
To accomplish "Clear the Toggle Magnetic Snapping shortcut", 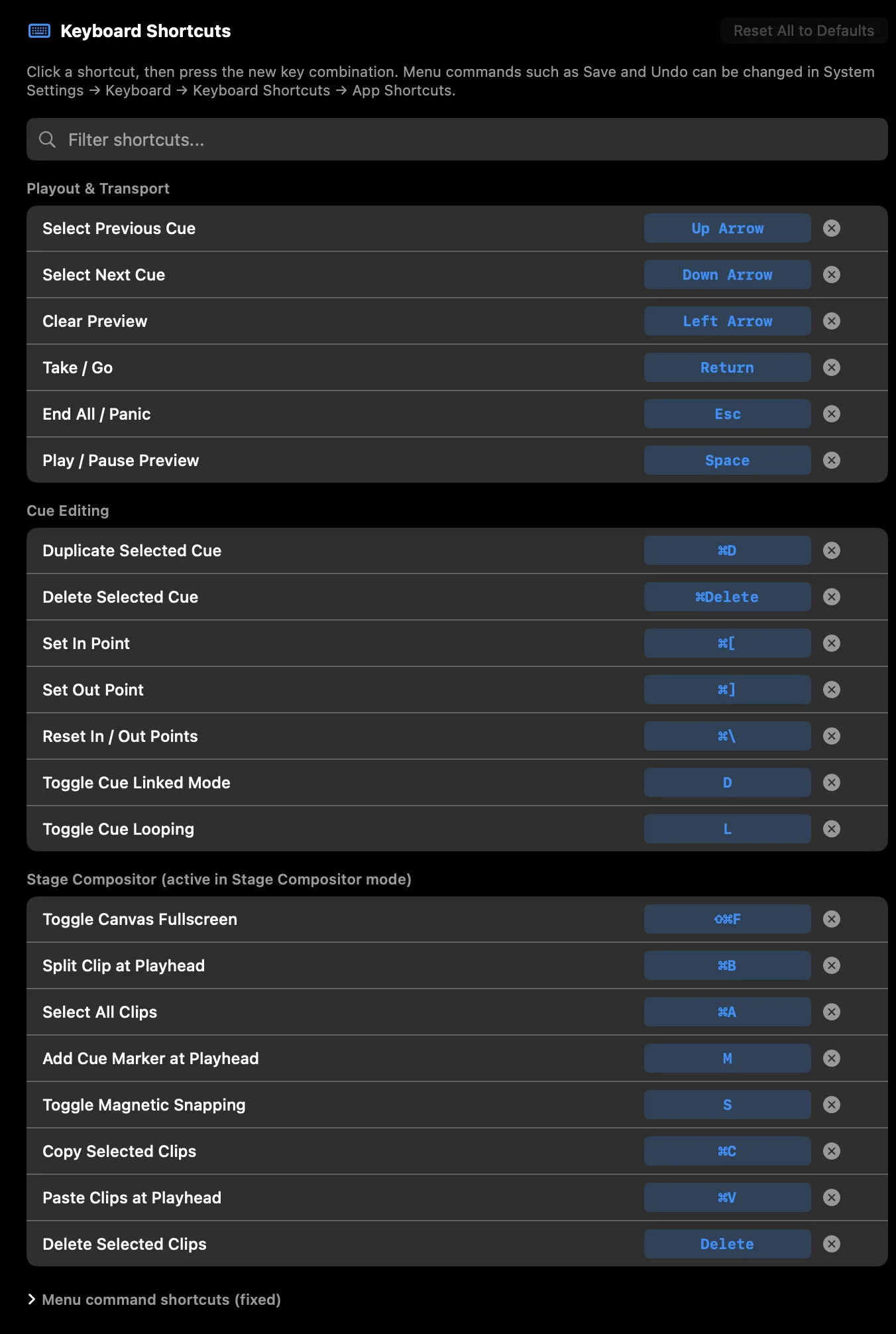I will (832, 1105).
